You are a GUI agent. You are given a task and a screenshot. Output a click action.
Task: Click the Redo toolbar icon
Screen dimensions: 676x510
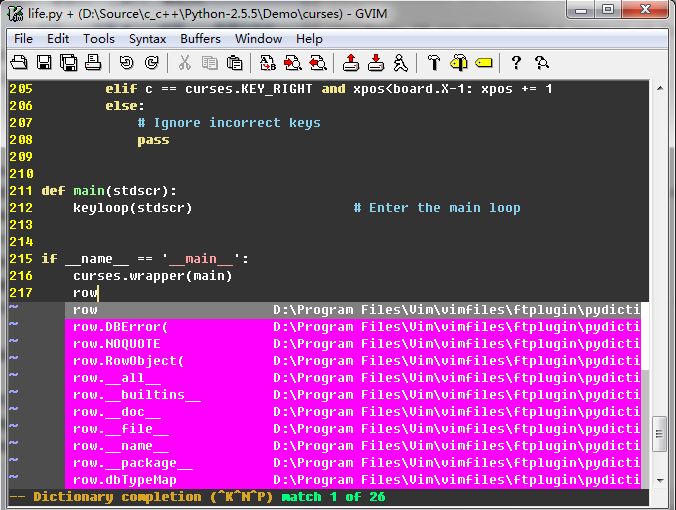pyautogui.click(x=151, y=63)
